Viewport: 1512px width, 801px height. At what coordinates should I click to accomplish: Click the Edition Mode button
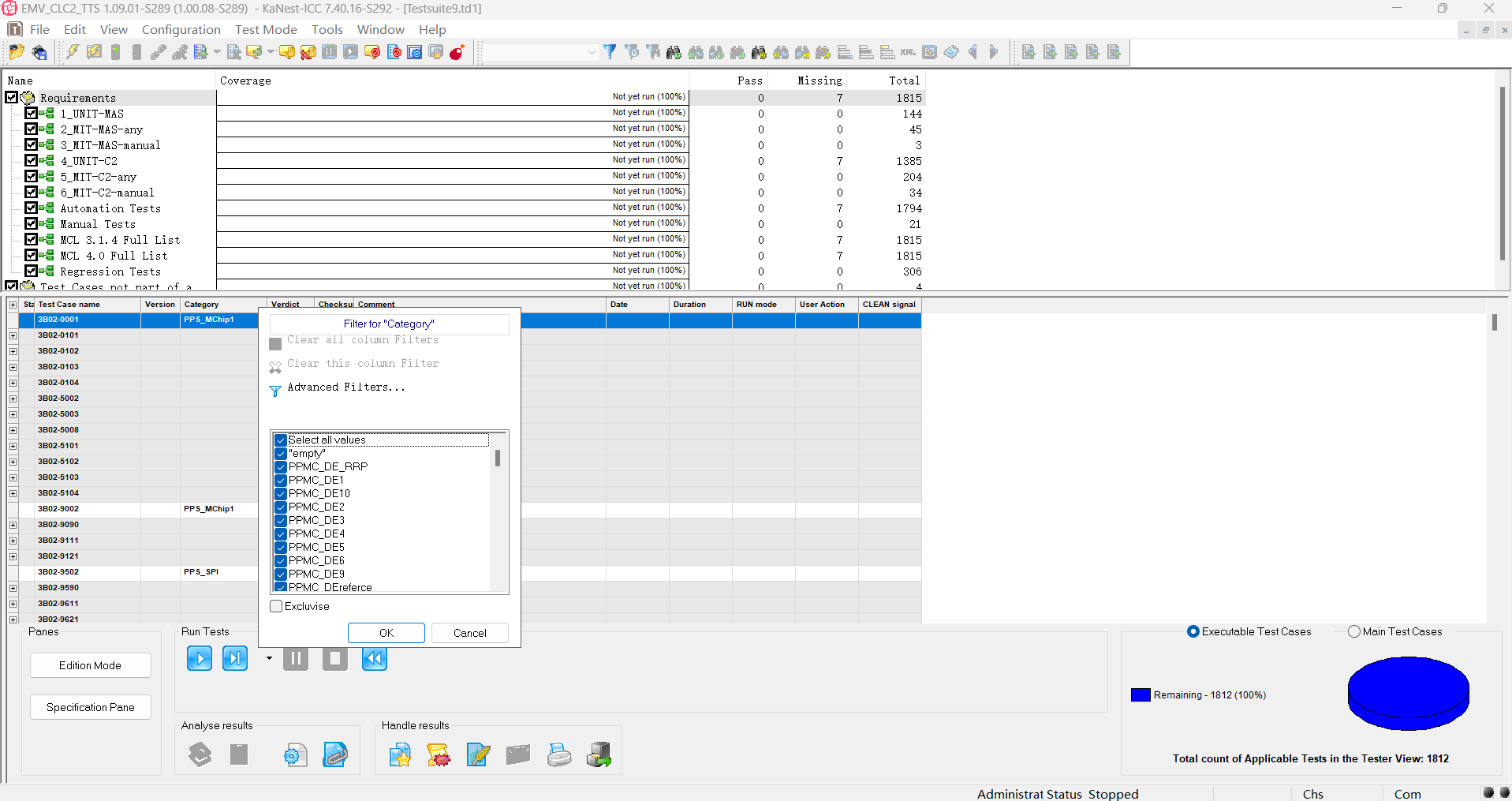91,665
